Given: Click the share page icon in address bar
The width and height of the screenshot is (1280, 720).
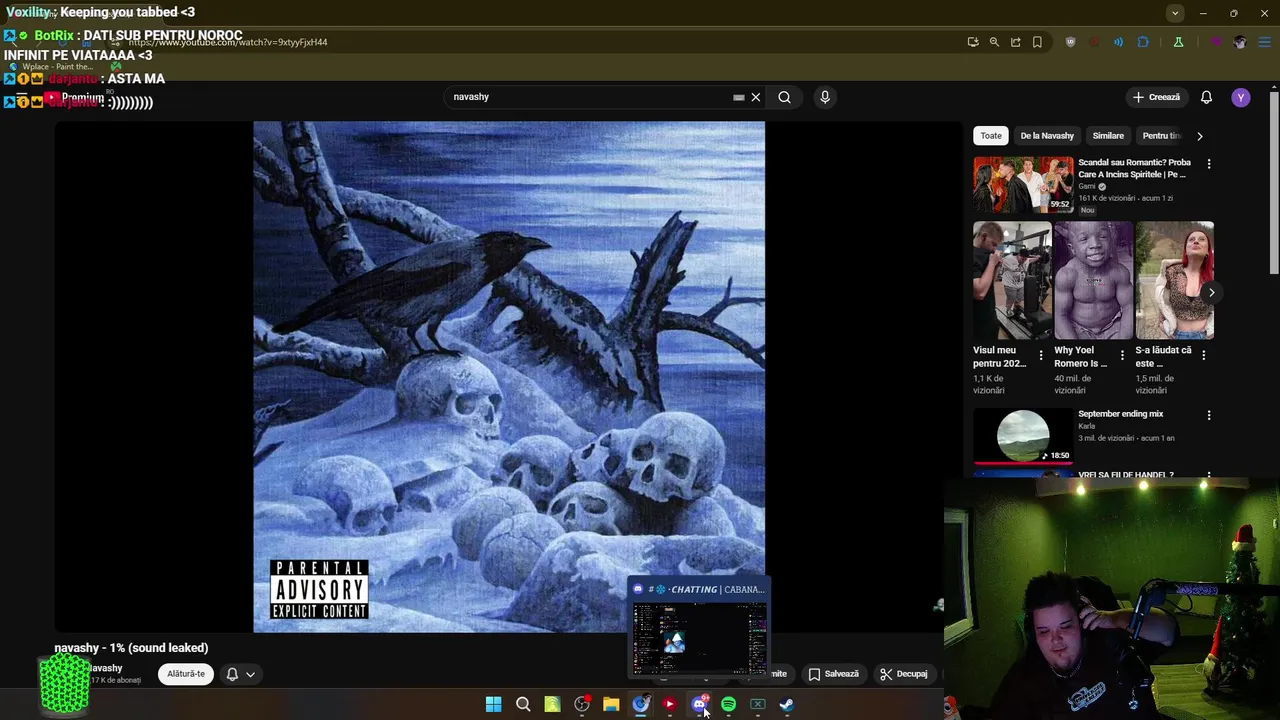Looking at the screenshot, I should click(x=1015, y=42).
